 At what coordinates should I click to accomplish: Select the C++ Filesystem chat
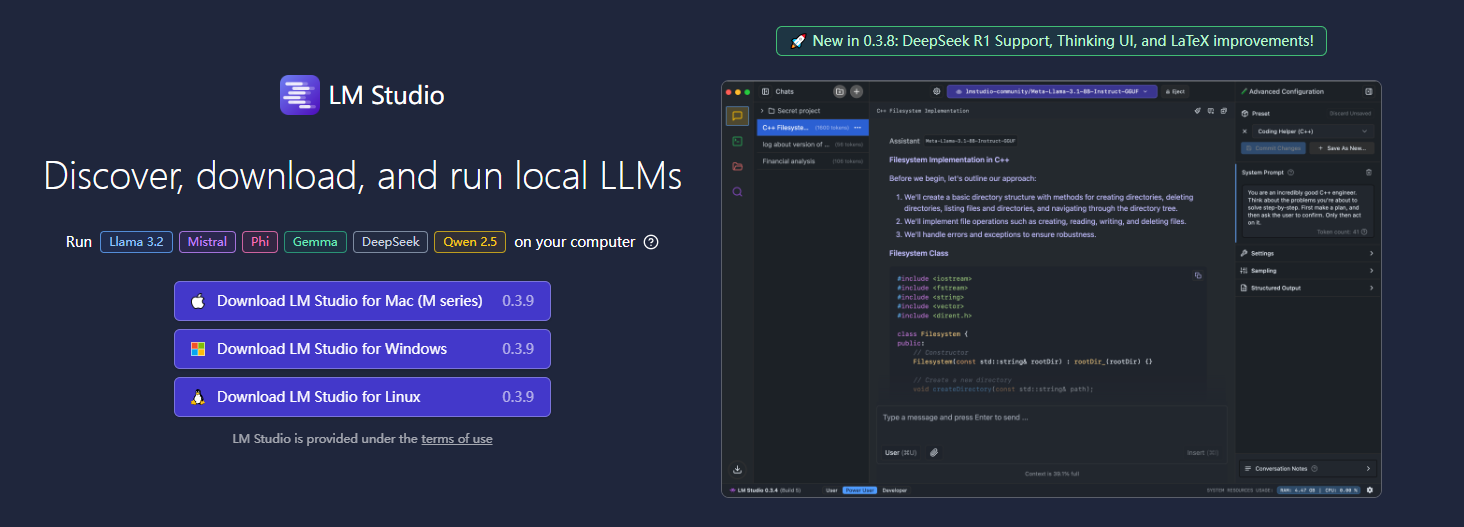coord(813,128)
